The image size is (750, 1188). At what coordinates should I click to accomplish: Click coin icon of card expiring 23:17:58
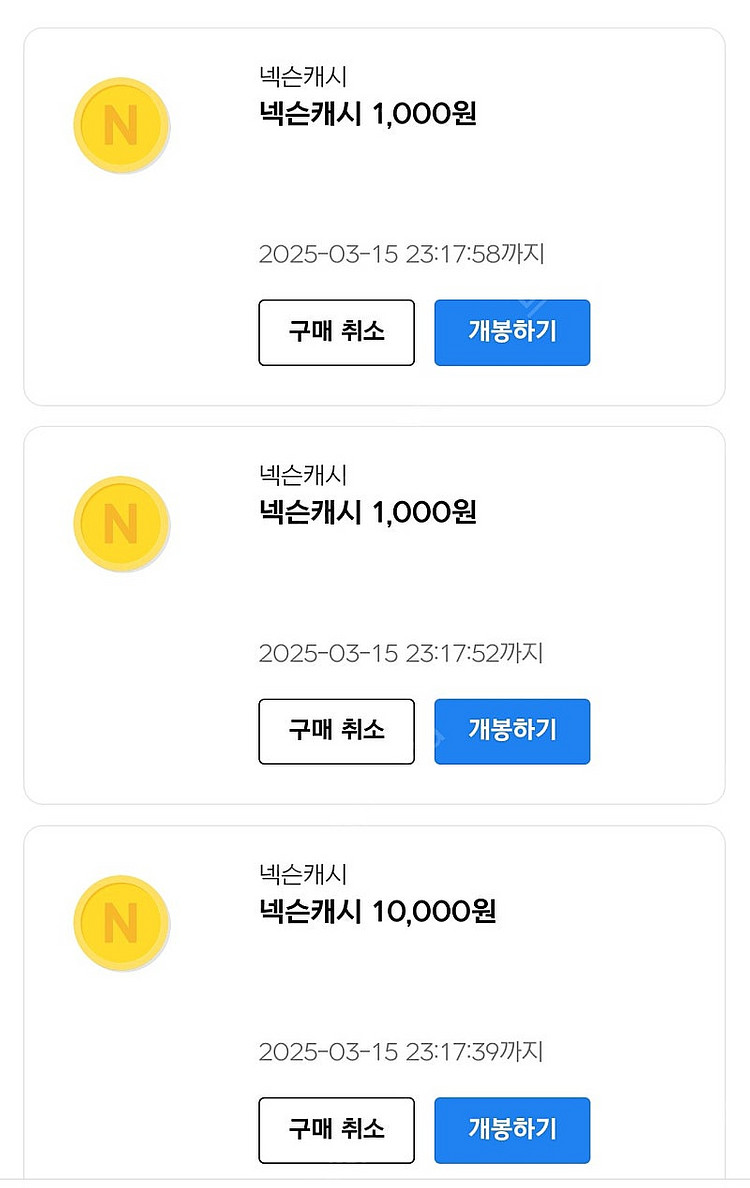click(x=121, y=126)
